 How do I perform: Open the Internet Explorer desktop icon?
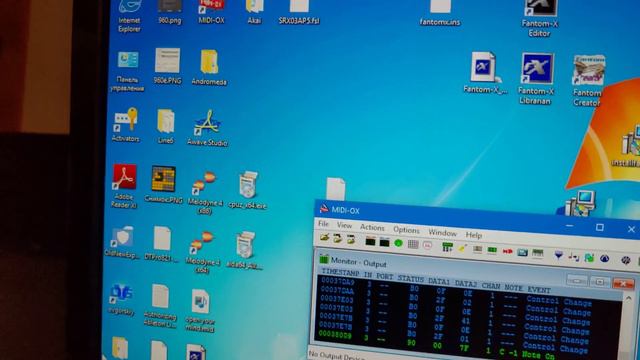coord(129,16)
